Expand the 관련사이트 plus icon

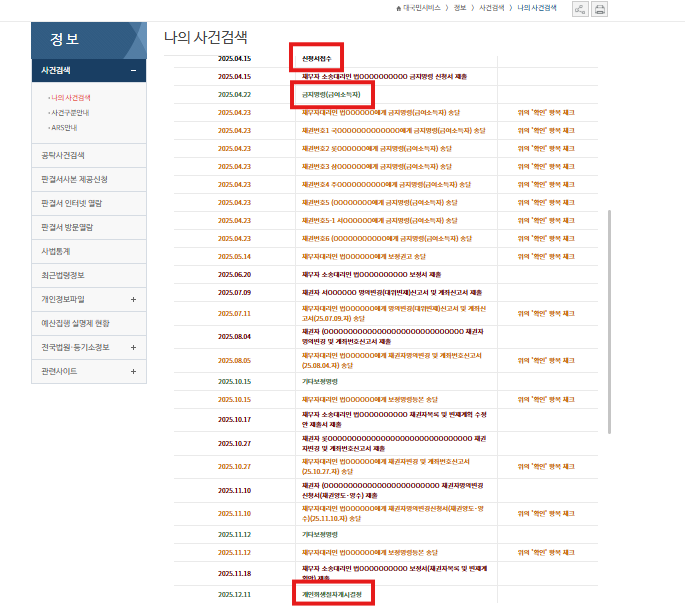coord(133,372)
